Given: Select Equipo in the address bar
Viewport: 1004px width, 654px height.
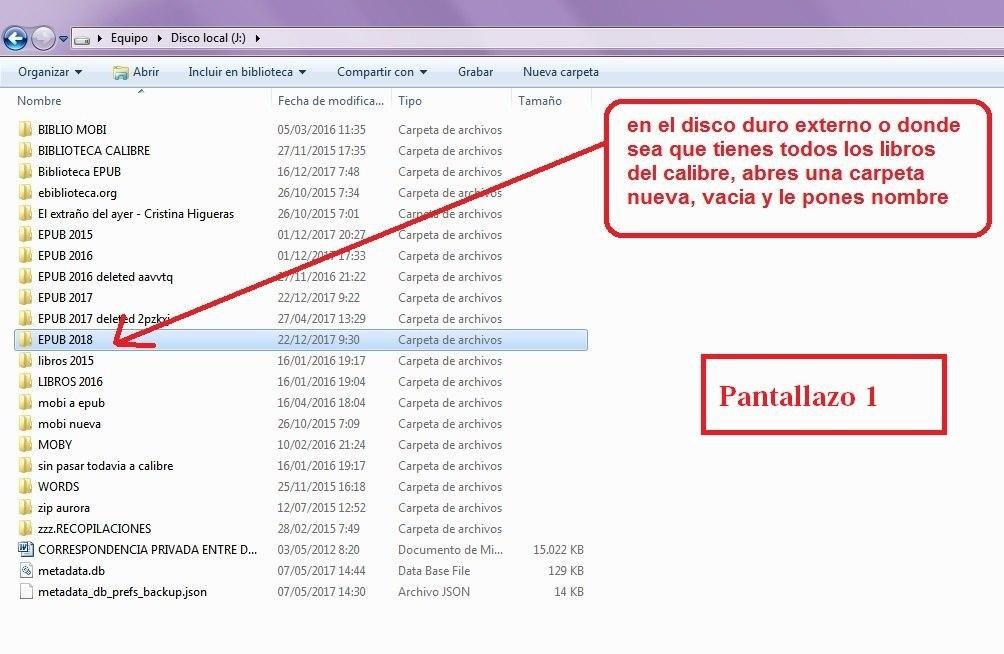Looking at the screenshot, I should 129,38.
